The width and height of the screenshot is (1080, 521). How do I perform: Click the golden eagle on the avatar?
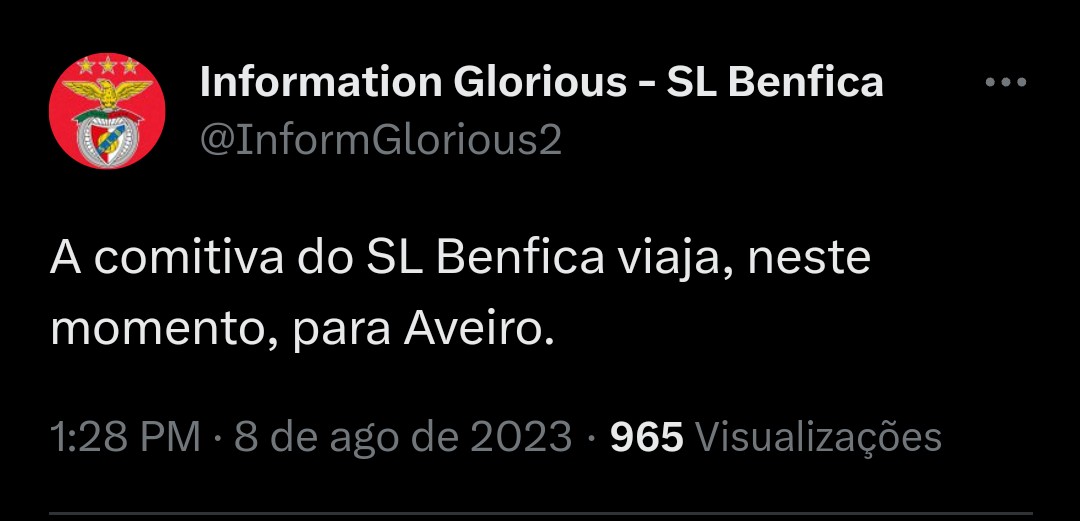(107, 93)
